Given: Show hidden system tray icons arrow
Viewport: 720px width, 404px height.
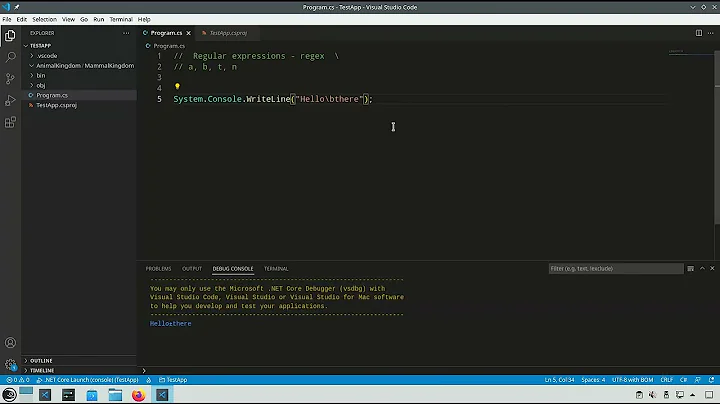Looking at the screenshot, I should click(x=692, y=395).
